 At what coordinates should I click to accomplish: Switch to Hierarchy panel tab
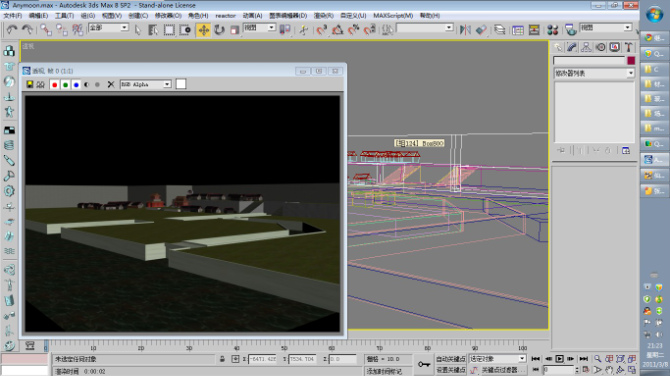[586, 47]
